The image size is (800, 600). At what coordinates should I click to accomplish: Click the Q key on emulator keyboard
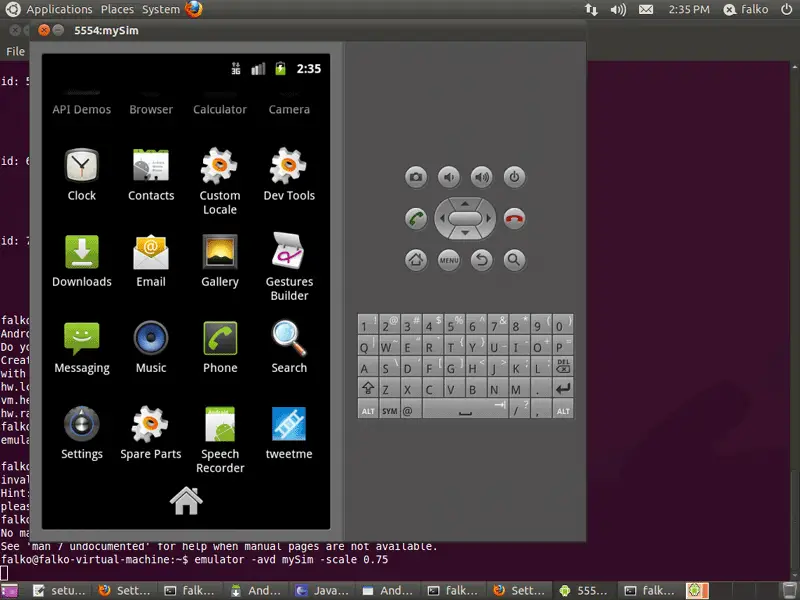click(368, 346)
